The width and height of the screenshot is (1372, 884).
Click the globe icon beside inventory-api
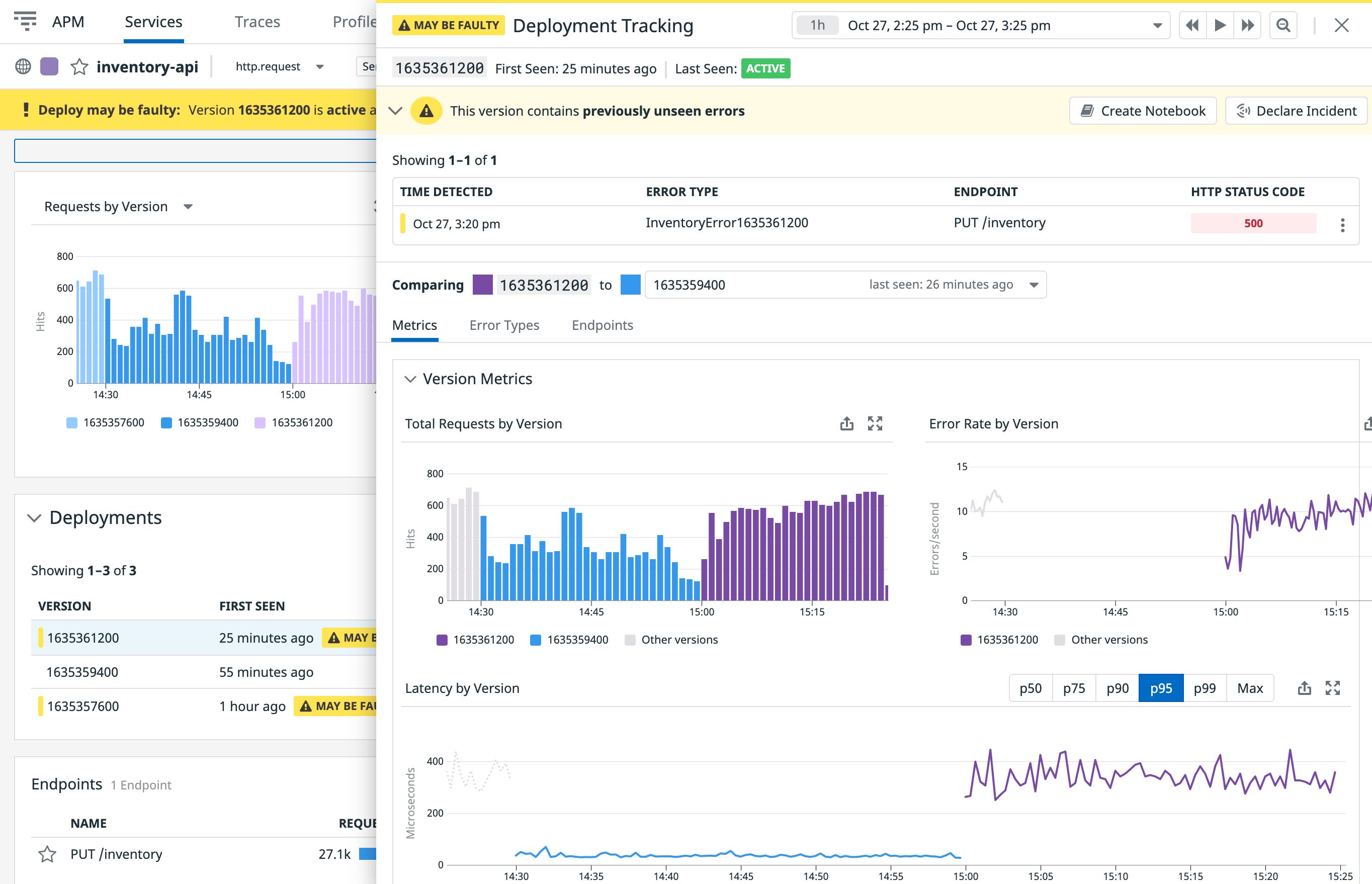[x=23, y=66]
